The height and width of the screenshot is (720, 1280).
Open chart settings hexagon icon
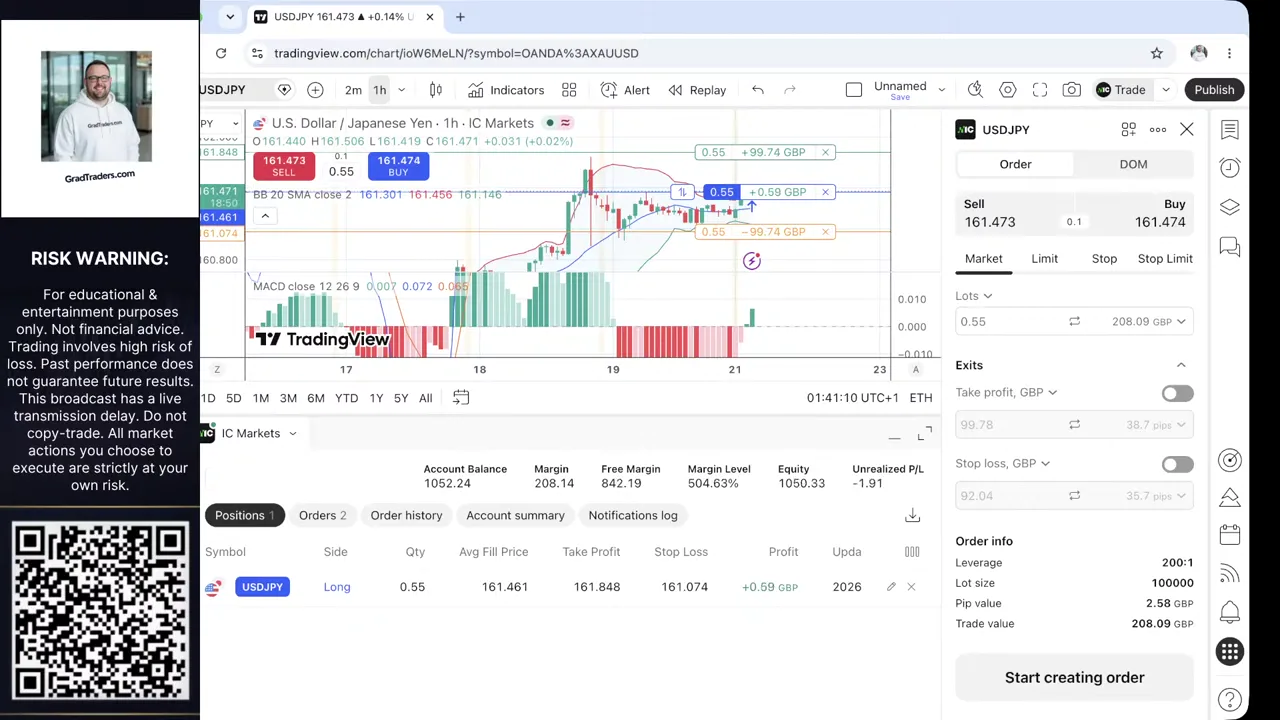click(x=1007, y=90)
